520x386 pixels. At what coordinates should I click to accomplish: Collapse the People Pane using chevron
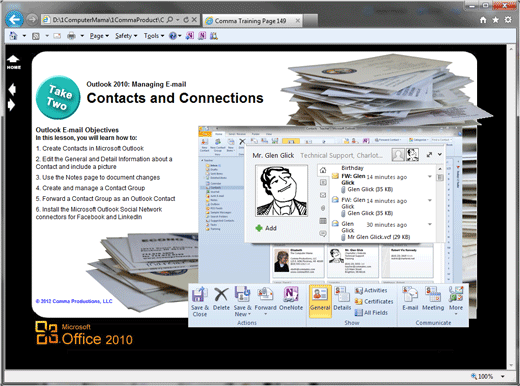click(440, 155)
